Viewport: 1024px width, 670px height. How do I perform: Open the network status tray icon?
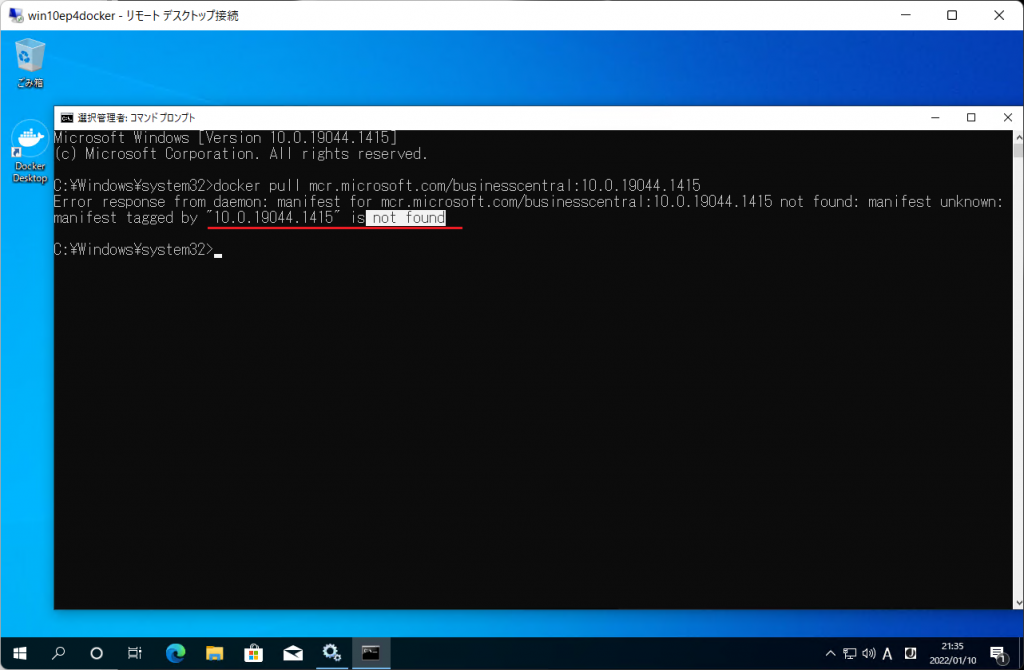pyautogui.click(x=850, y=653)
